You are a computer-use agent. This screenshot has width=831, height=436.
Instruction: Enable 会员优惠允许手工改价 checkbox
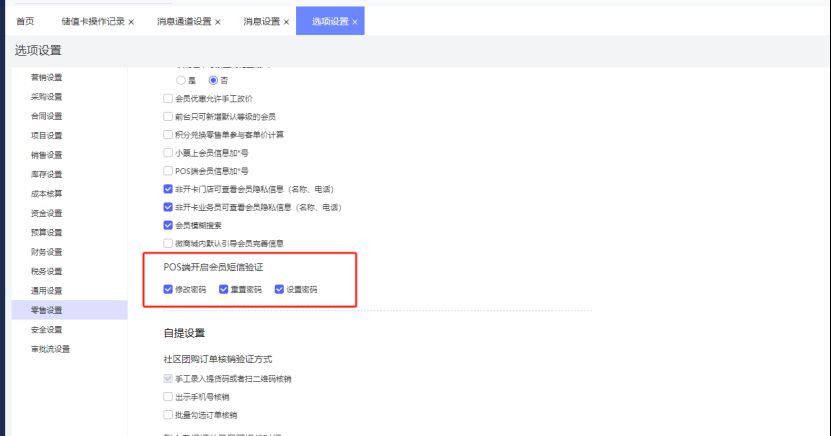pos(168,99)
